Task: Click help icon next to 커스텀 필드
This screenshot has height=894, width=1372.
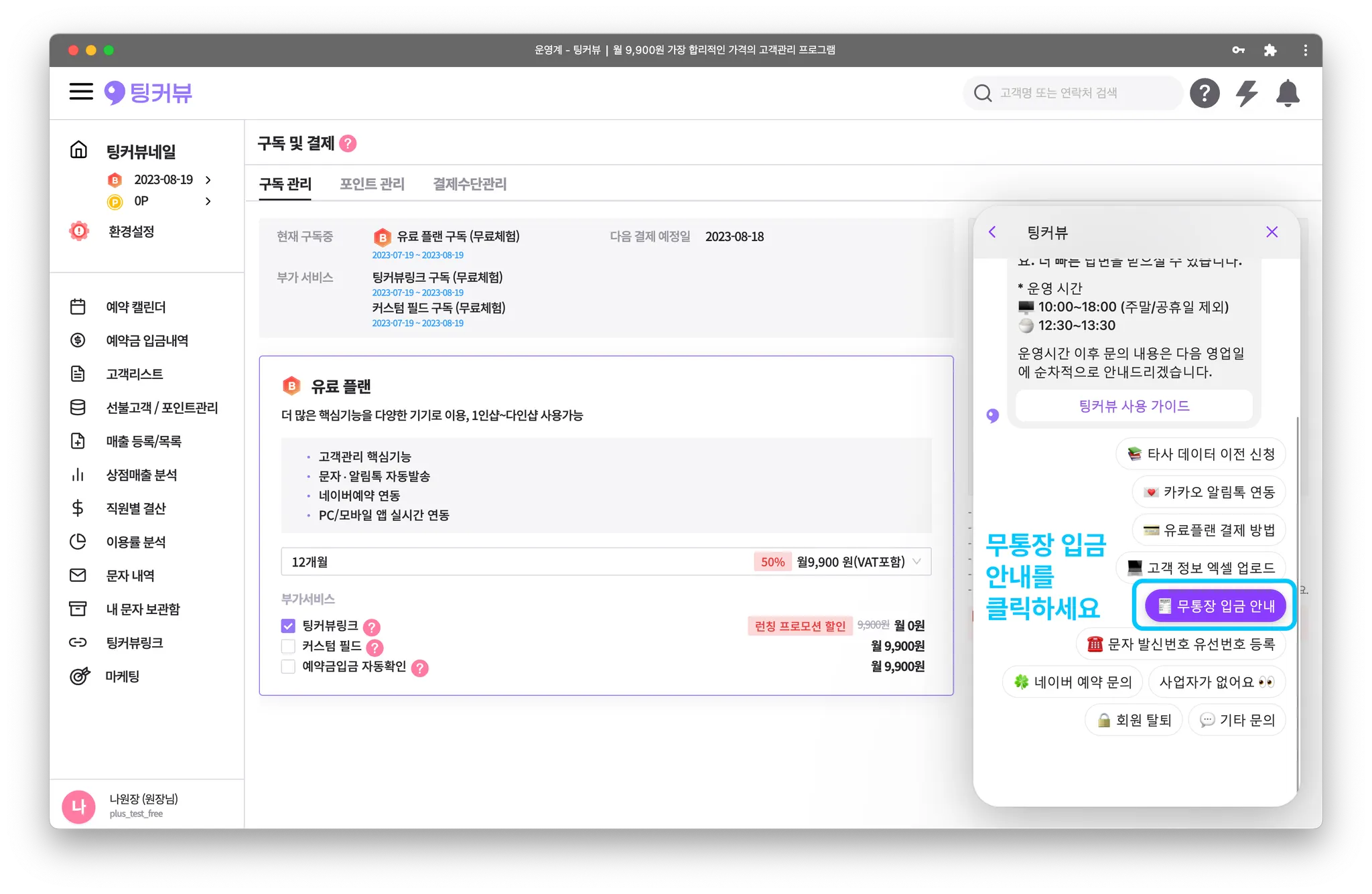Action: [375, 648]
